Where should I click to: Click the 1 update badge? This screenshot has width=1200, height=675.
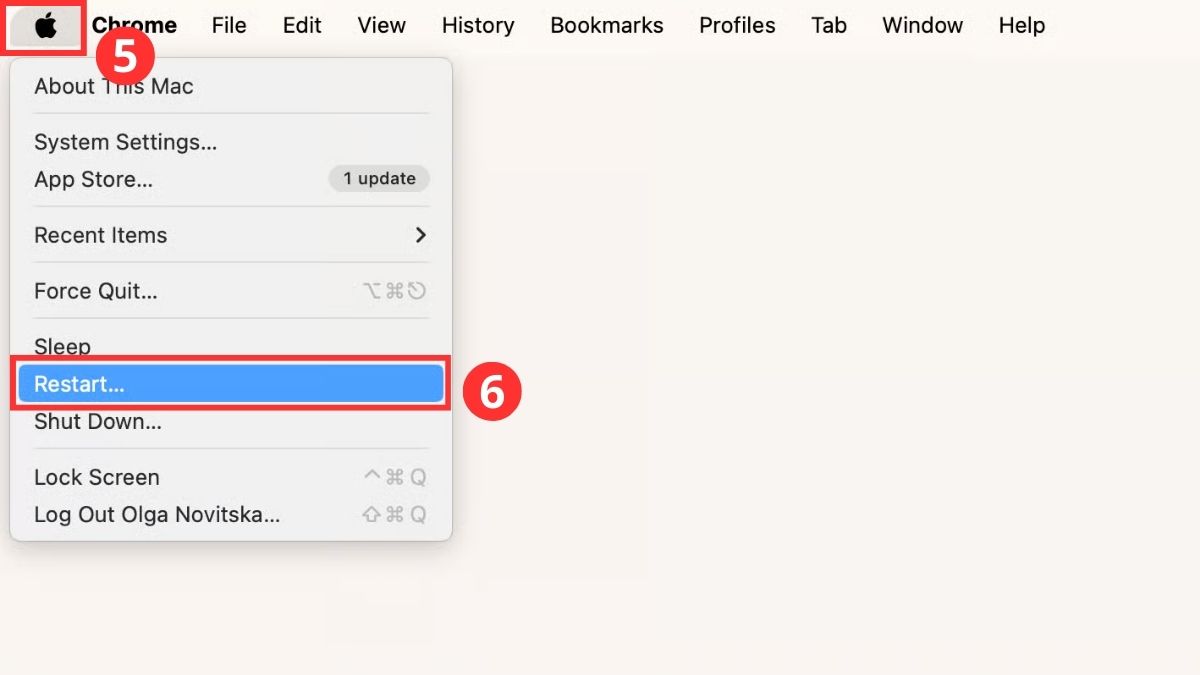point(379,179)
